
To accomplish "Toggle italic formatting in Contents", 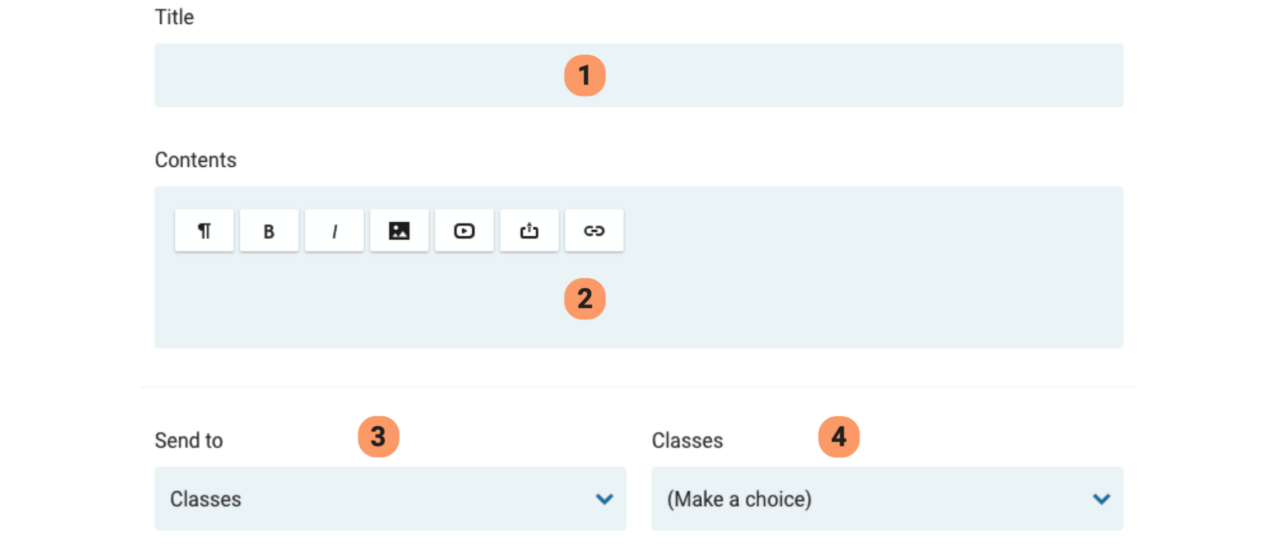I will point(334,231).
